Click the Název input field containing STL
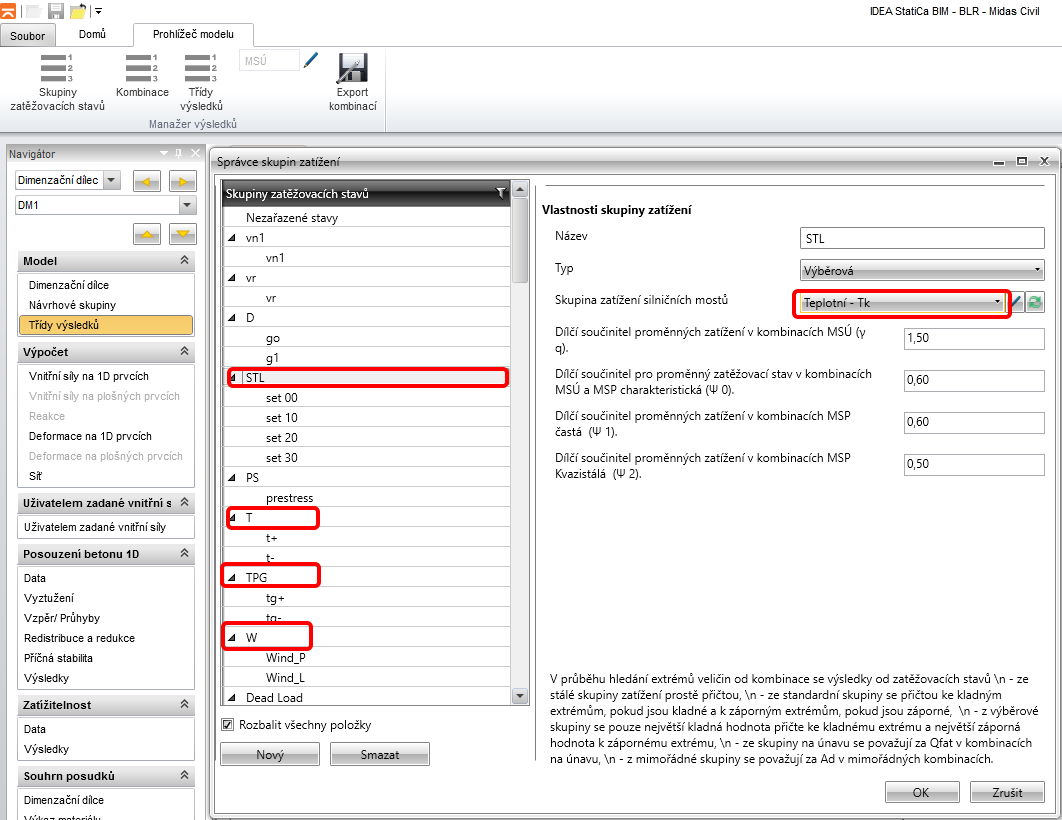This screenshot has height=820, width=1062. 923,239
